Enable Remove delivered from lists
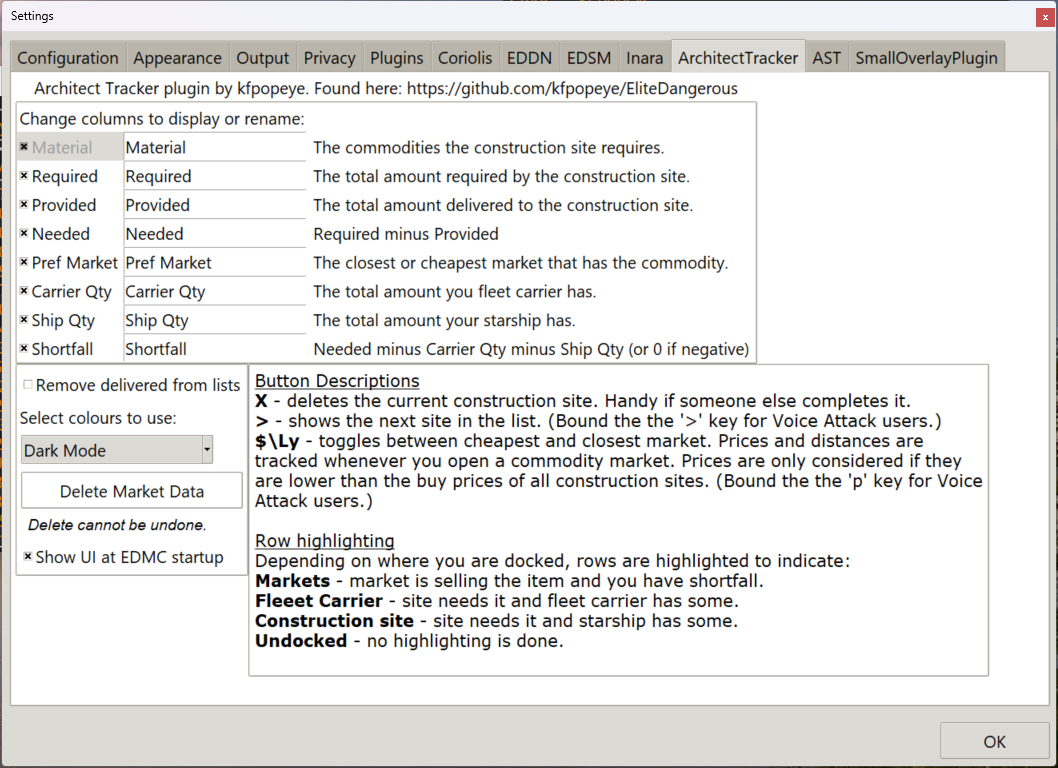The width and height of the screenshot is (1058, 768). [28, 385]
